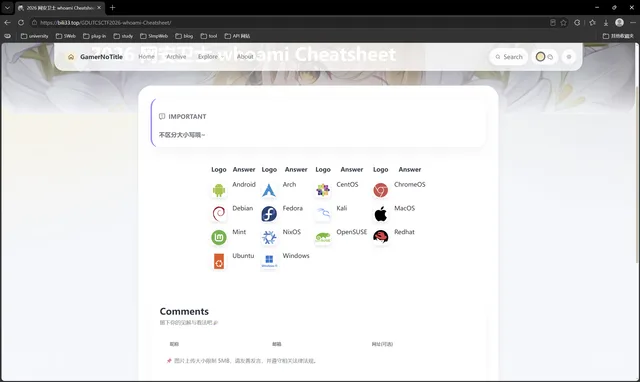Open the SimpWeb bookmarks folder

pyautogui.click(x=154, y=36)
